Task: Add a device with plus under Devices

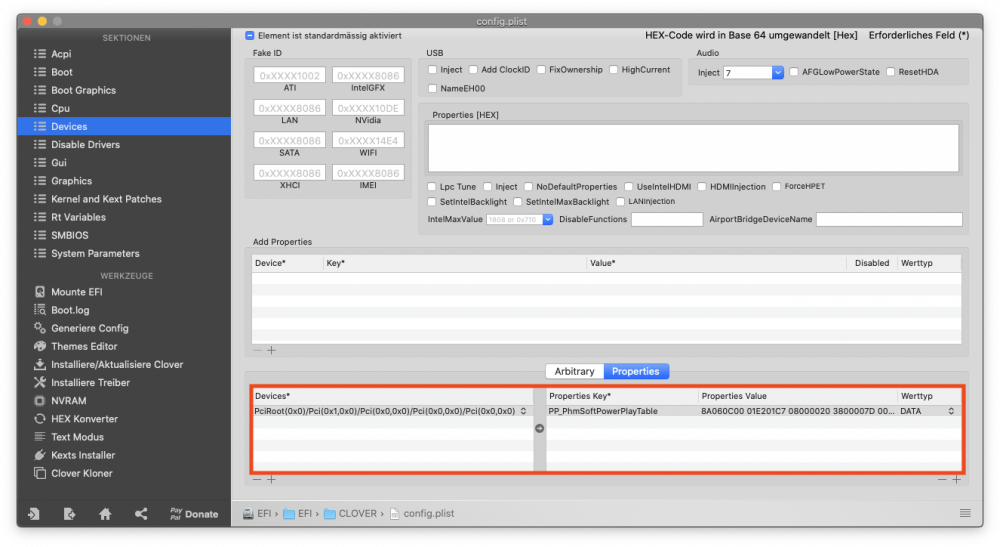Action: click(x=272, y=479)
